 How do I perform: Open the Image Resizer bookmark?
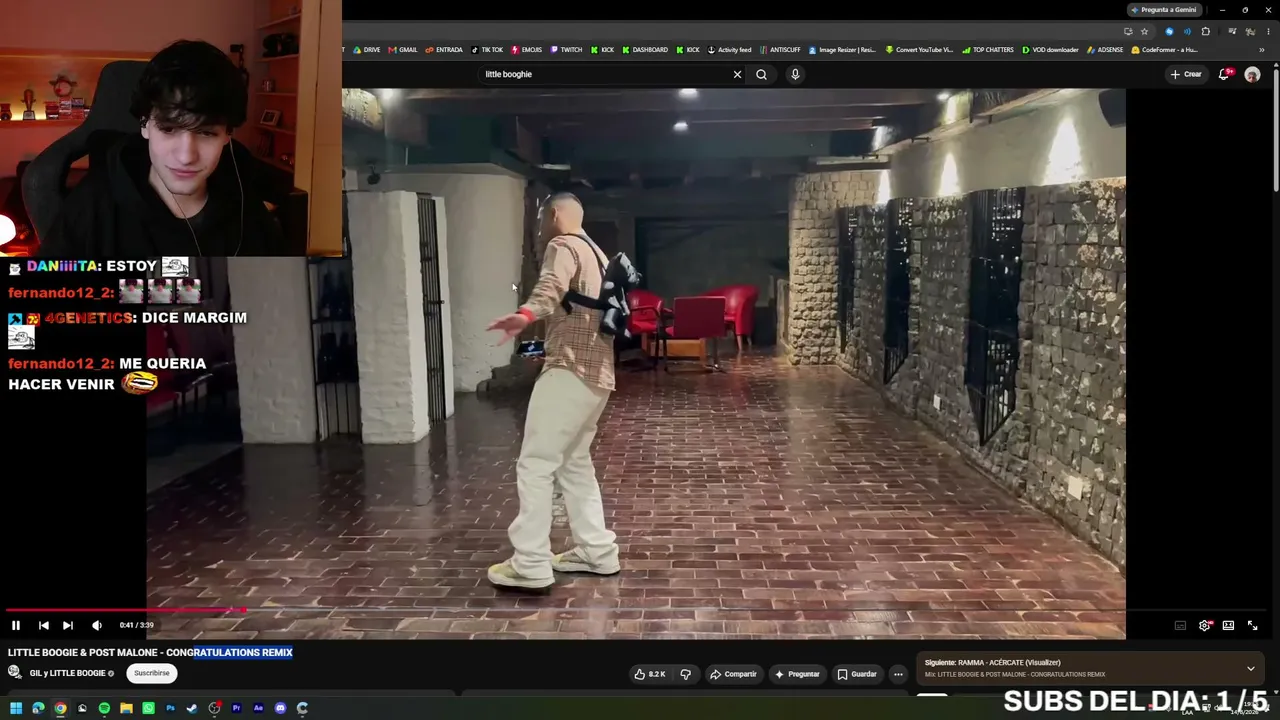pyautogui.click(x=842, y=50)
